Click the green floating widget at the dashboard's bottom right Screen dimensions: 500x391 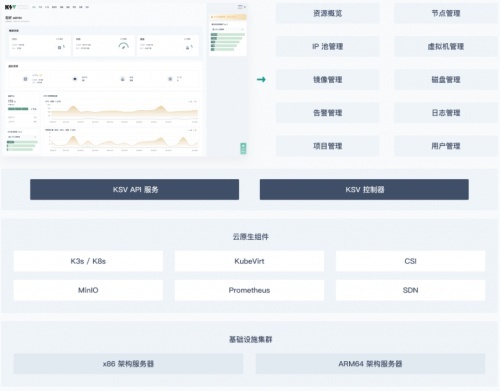(243, 148)
